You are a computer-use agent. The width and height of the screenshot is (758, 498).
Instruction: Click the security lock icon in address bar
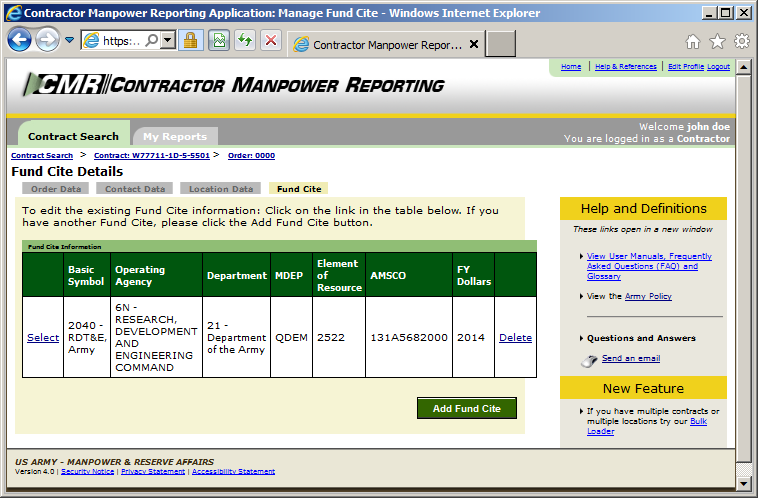(190, 41)
